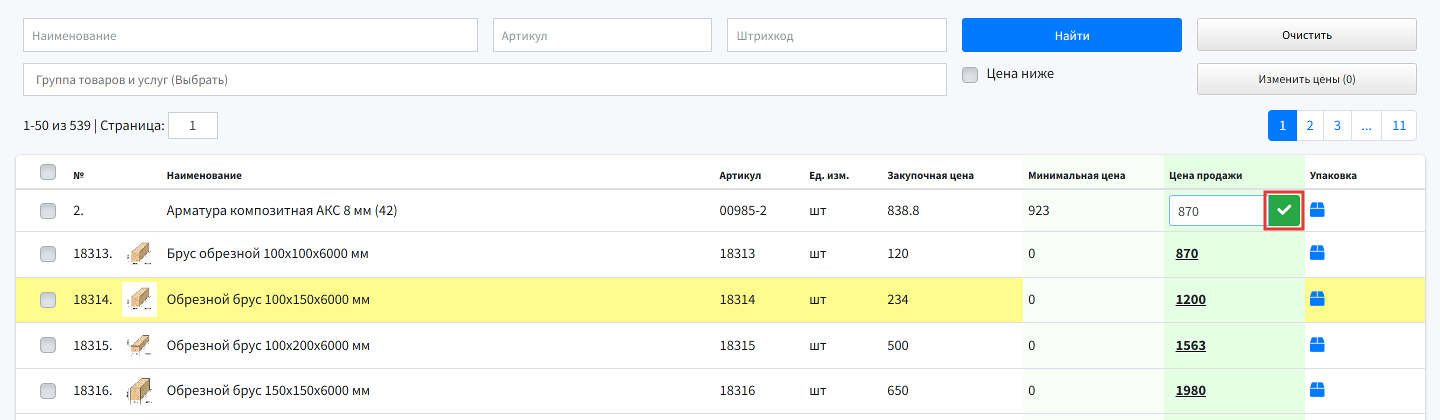
Task: Open thumbnail of Обрезной брус 150х150х6000
Action: [139, 390]
